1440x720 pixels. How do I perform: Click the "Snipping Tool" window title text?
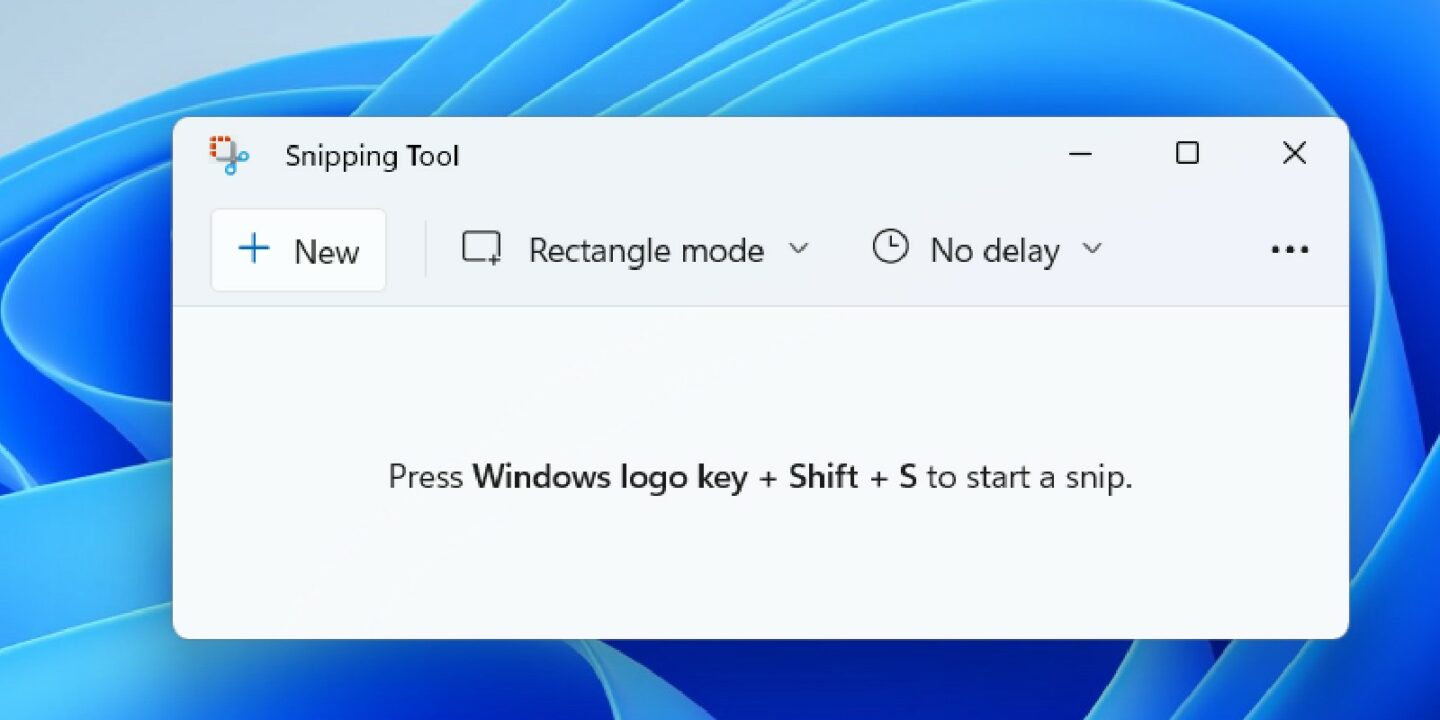(x=372, y=156)
